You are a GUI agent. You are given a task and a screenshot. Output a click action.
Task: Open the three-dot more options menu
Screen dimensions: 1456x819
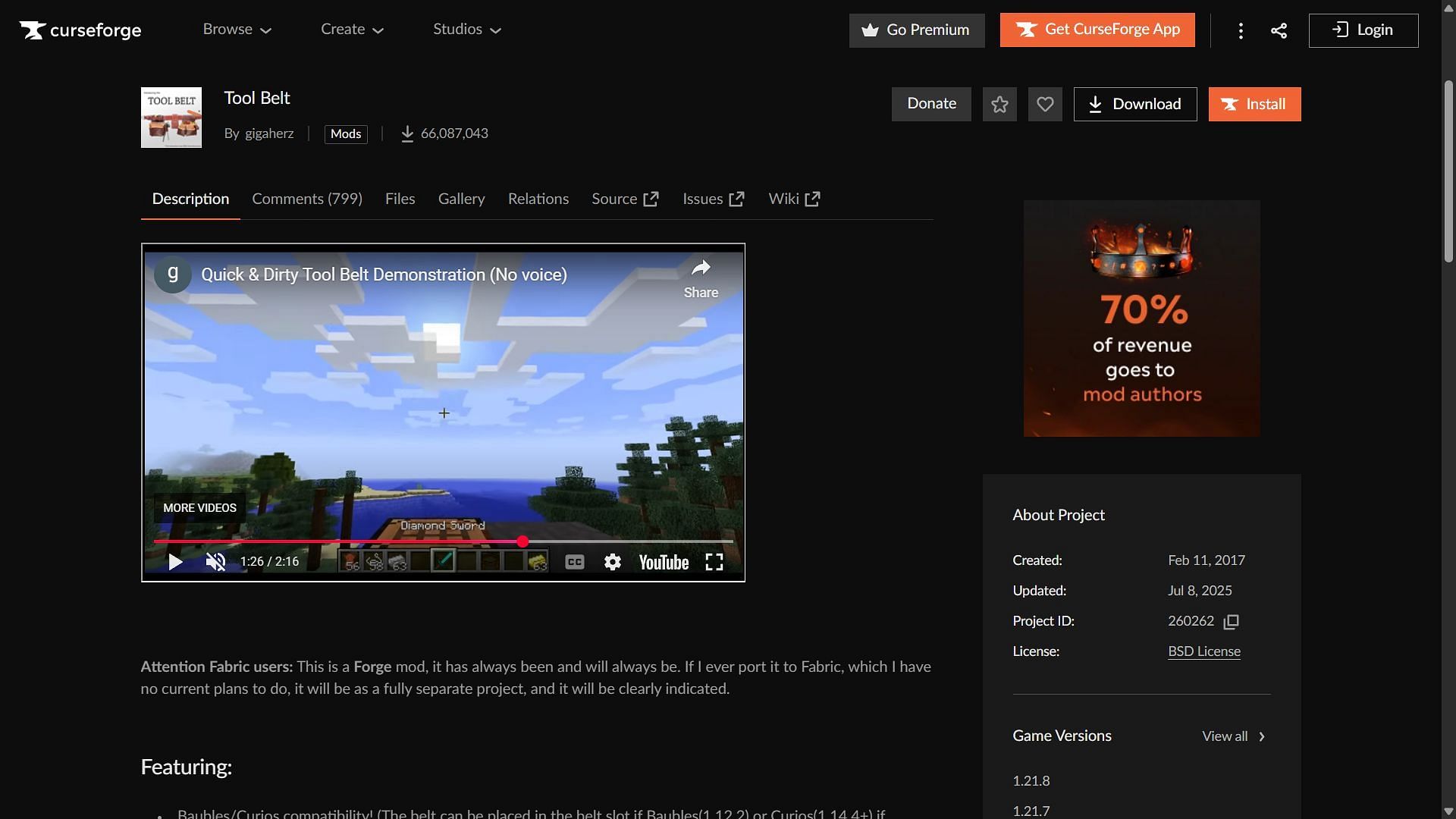point(1241,30)
